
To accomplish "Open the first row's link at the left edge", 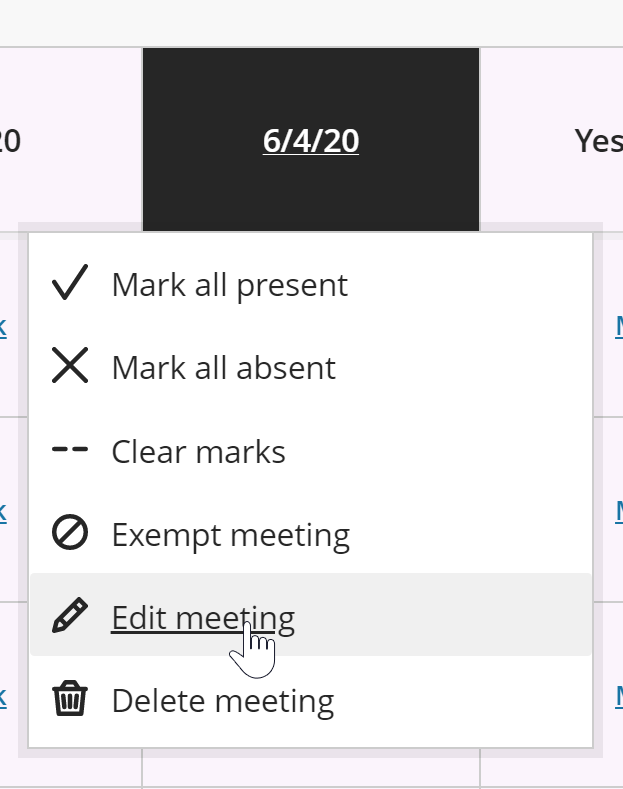I will click(x=3, y=326).
